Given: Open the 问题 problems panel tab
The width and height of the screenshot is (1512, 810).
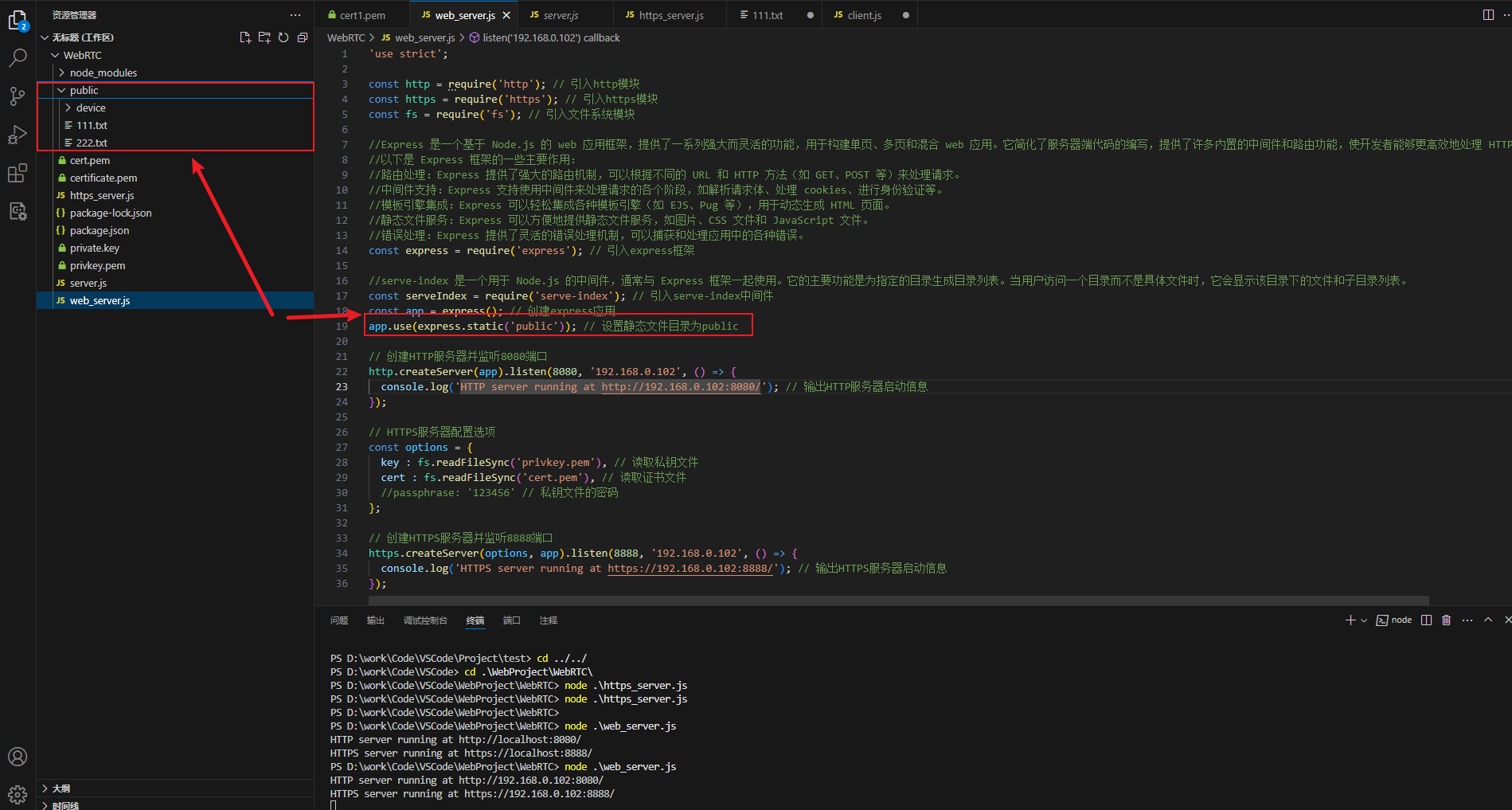Looking at the screenshot, I should 339,620.
